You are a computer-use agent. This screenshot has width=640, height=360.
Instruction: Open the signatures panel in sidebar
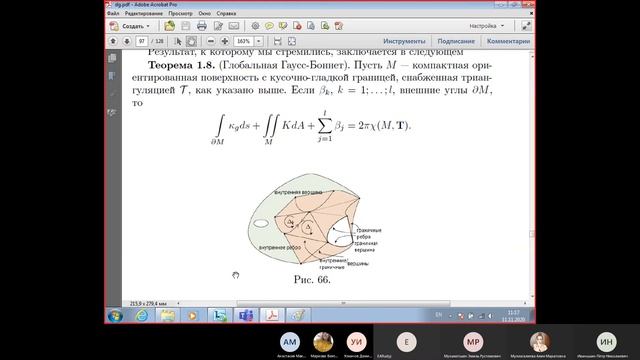pyautogui.click(x=112, y=113)
